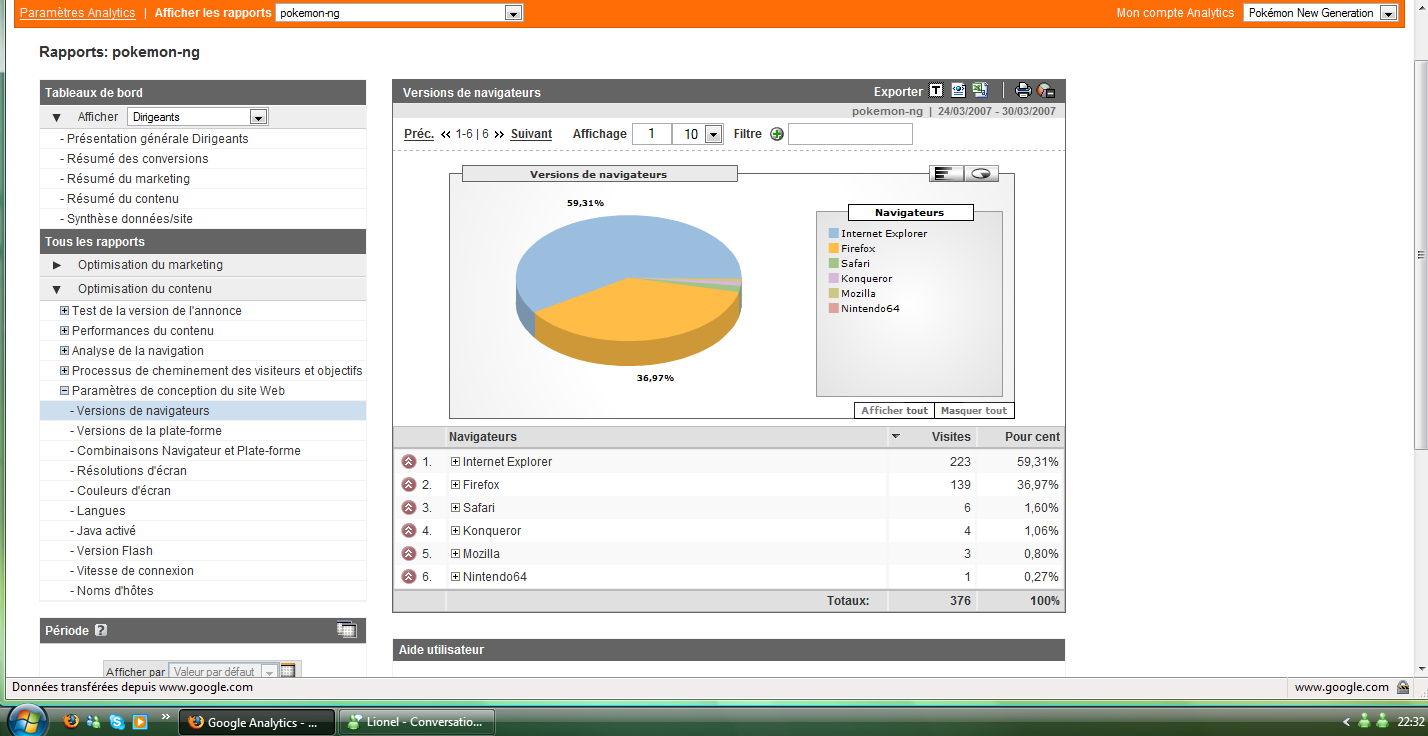The image size is (1428, 736).
Task: Click Suivant pagination link
Action: pyautogui.click(x=531, y=134)
